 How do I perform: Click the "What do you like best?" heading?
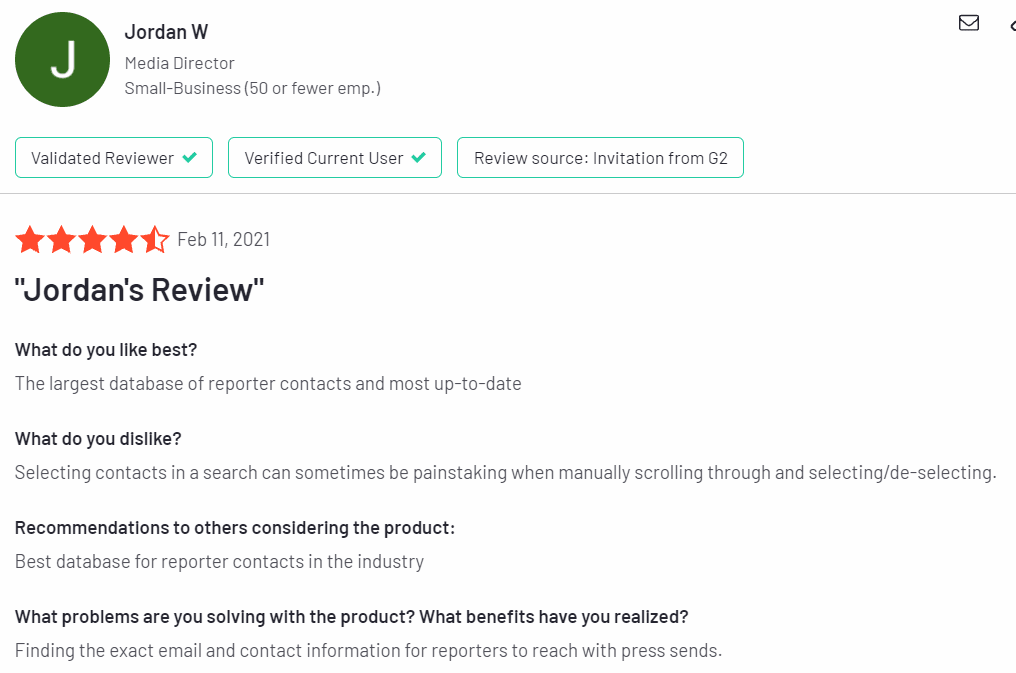coord(106,350)
